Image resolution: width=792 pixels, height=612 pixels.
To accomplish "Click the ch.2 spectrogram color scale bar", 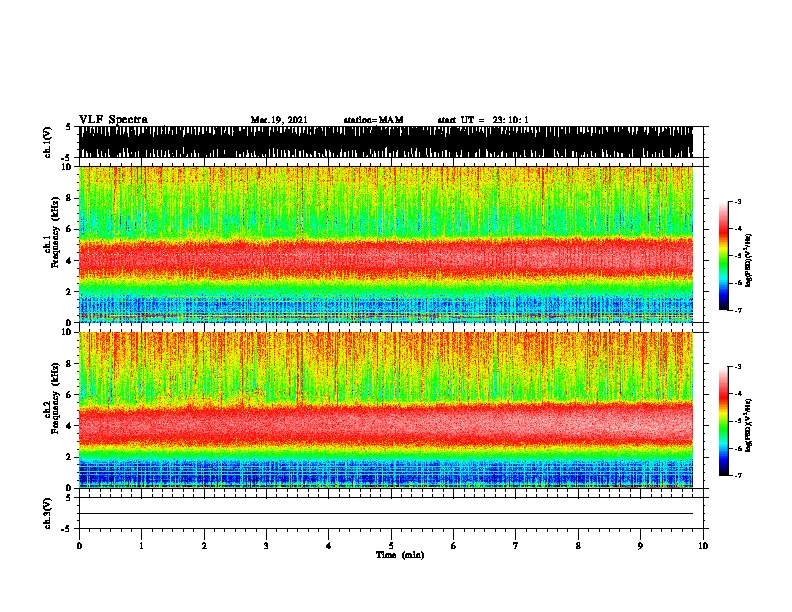I will point(724,421).
